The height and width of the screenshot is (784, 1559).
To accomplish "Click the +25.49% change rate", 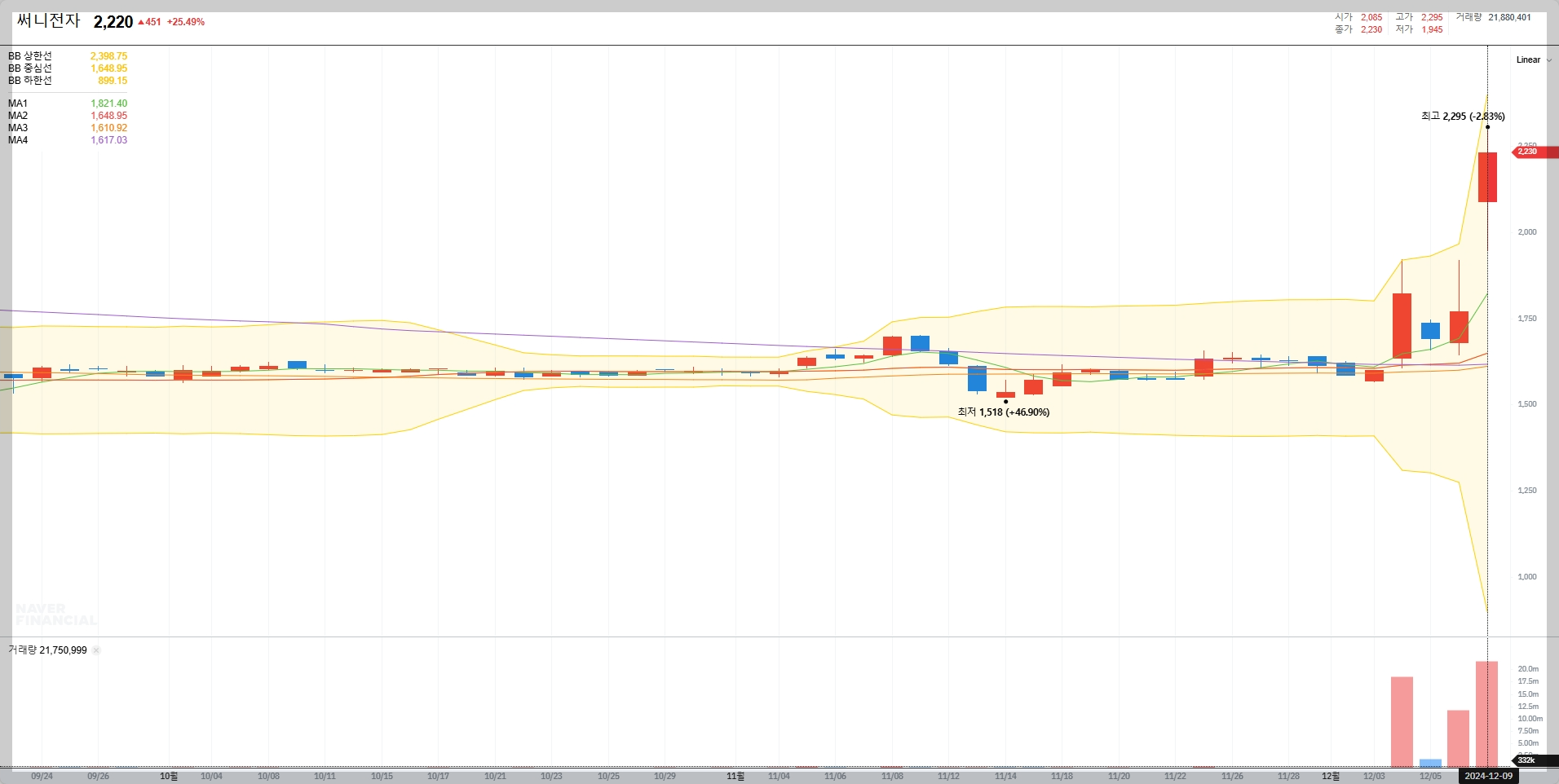I will pos(186,22).
